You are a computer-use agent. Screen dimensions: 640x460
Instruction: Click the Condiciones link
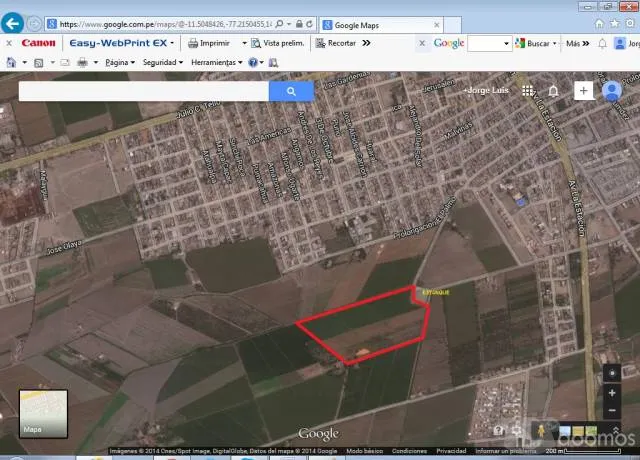(x=409, y=451)
